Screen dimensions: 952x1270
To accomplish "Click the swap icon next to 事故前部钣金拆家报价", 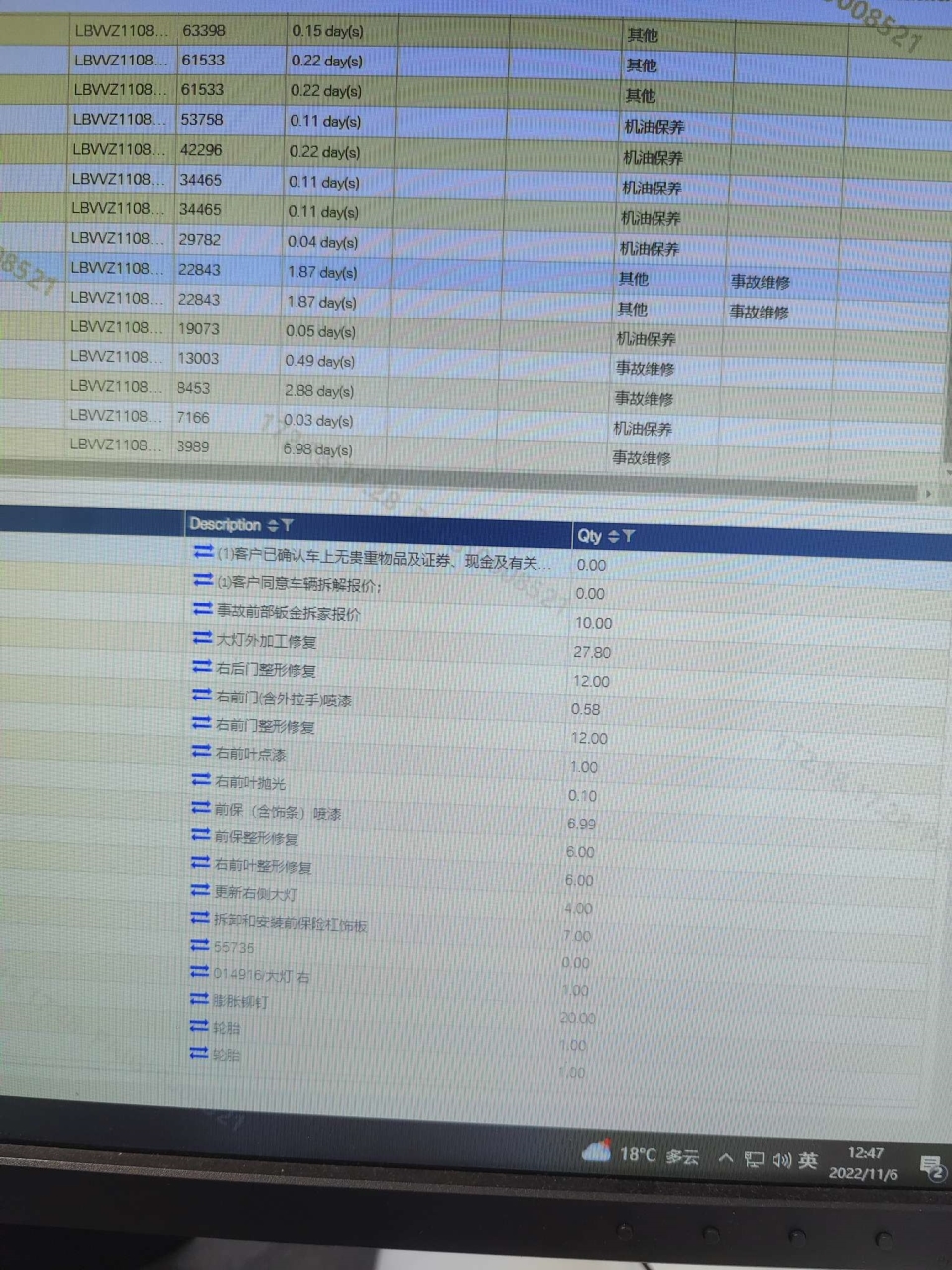I will pos(203,608).
